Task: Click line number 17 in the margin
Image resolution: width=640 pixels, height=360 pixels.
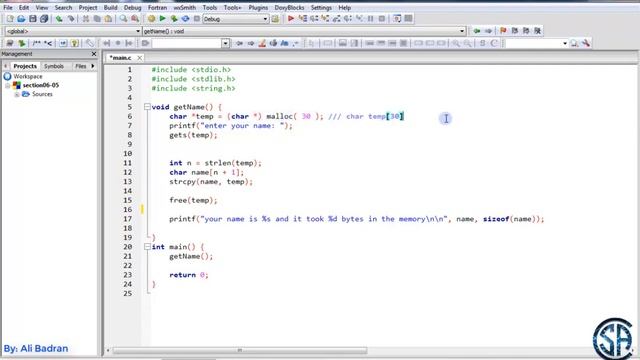Action: click(x=128, y=219)
